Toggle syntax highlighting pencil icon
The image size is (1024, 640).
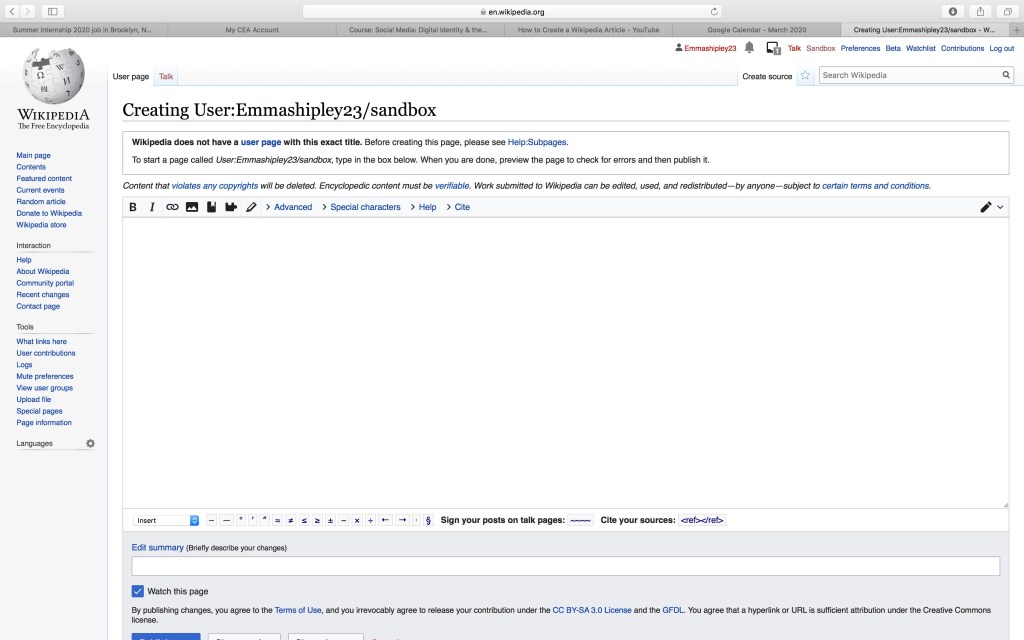coord(251,207)
